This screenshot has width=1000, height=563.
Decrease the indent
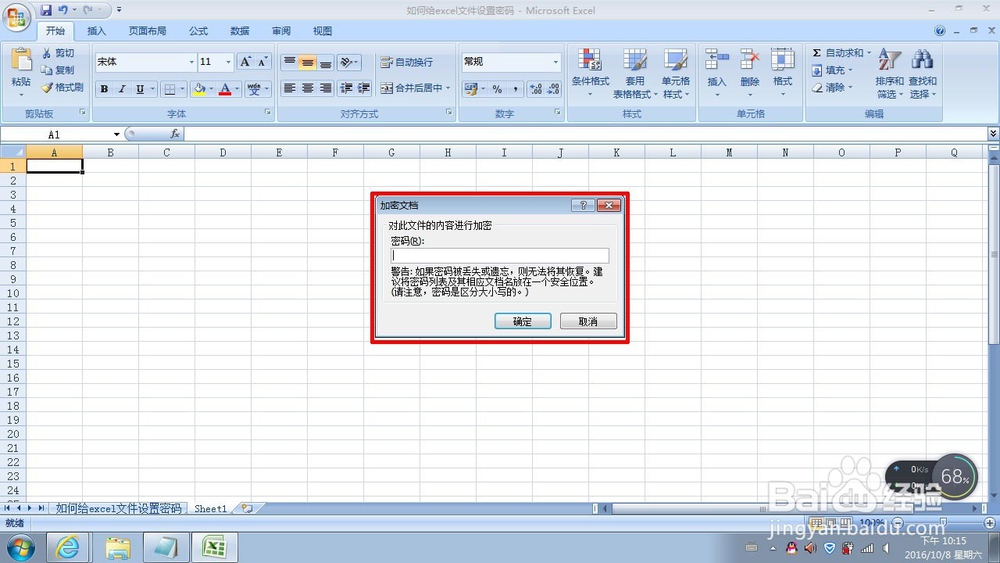tap(346, 88)
